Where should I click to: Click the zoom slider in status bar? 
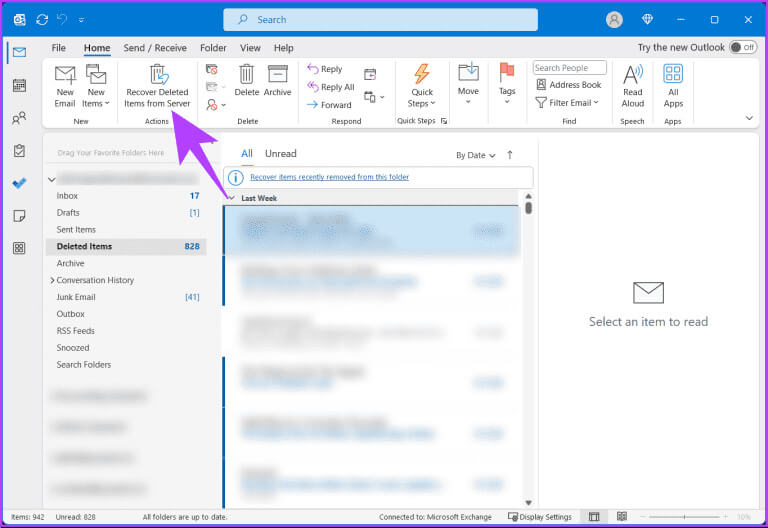[x=684, y=517]
